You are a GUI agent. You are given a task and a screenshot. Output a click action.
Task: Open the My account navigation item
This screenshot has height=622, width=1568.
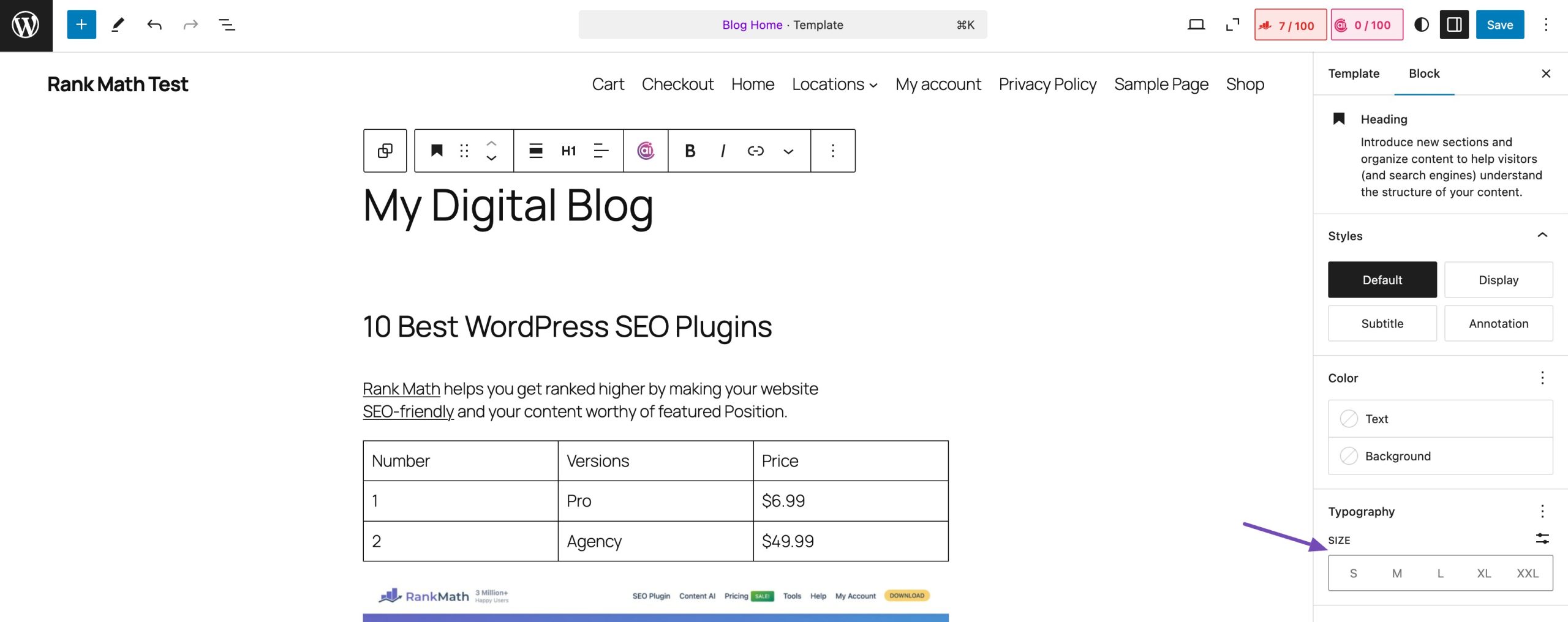click(938, 84)
